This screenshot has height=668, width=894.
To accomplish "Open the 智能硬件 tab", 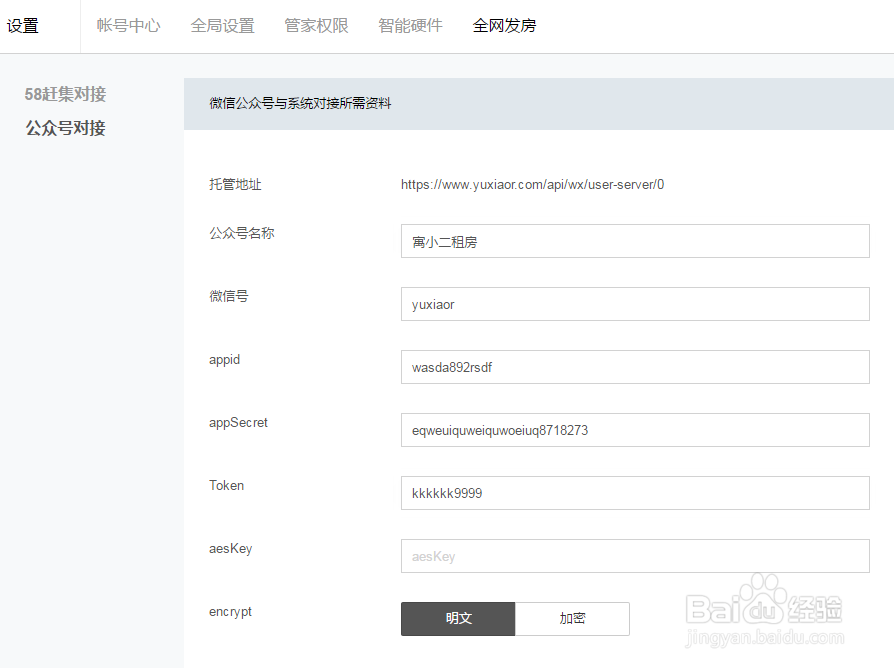I will click(x=410, y=26).
